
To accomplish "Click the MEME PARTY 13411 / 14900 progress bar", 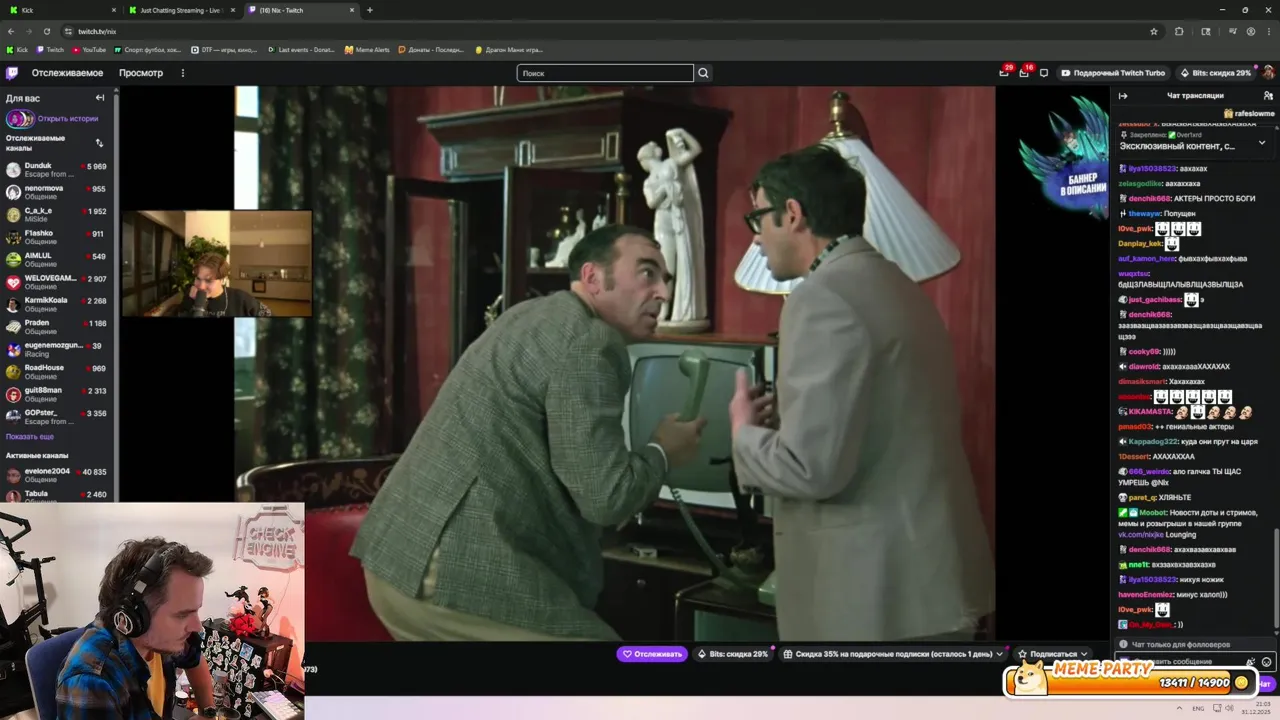I will (x=1131, y=680).
